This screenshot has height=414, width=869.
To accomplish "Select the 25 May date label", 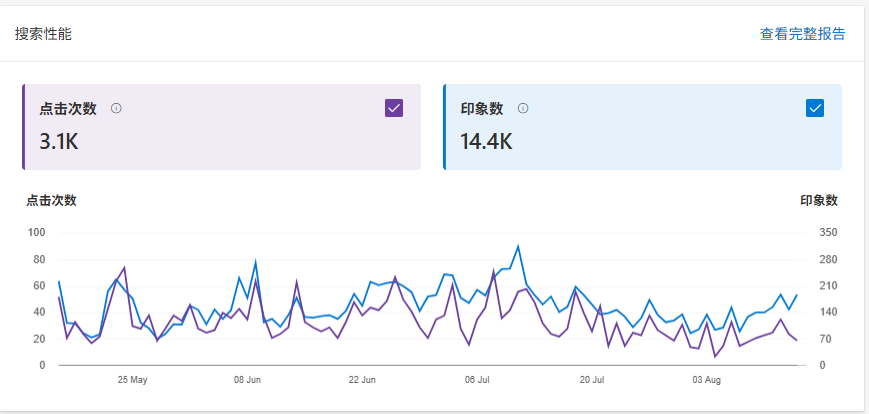I will (132, 380).
